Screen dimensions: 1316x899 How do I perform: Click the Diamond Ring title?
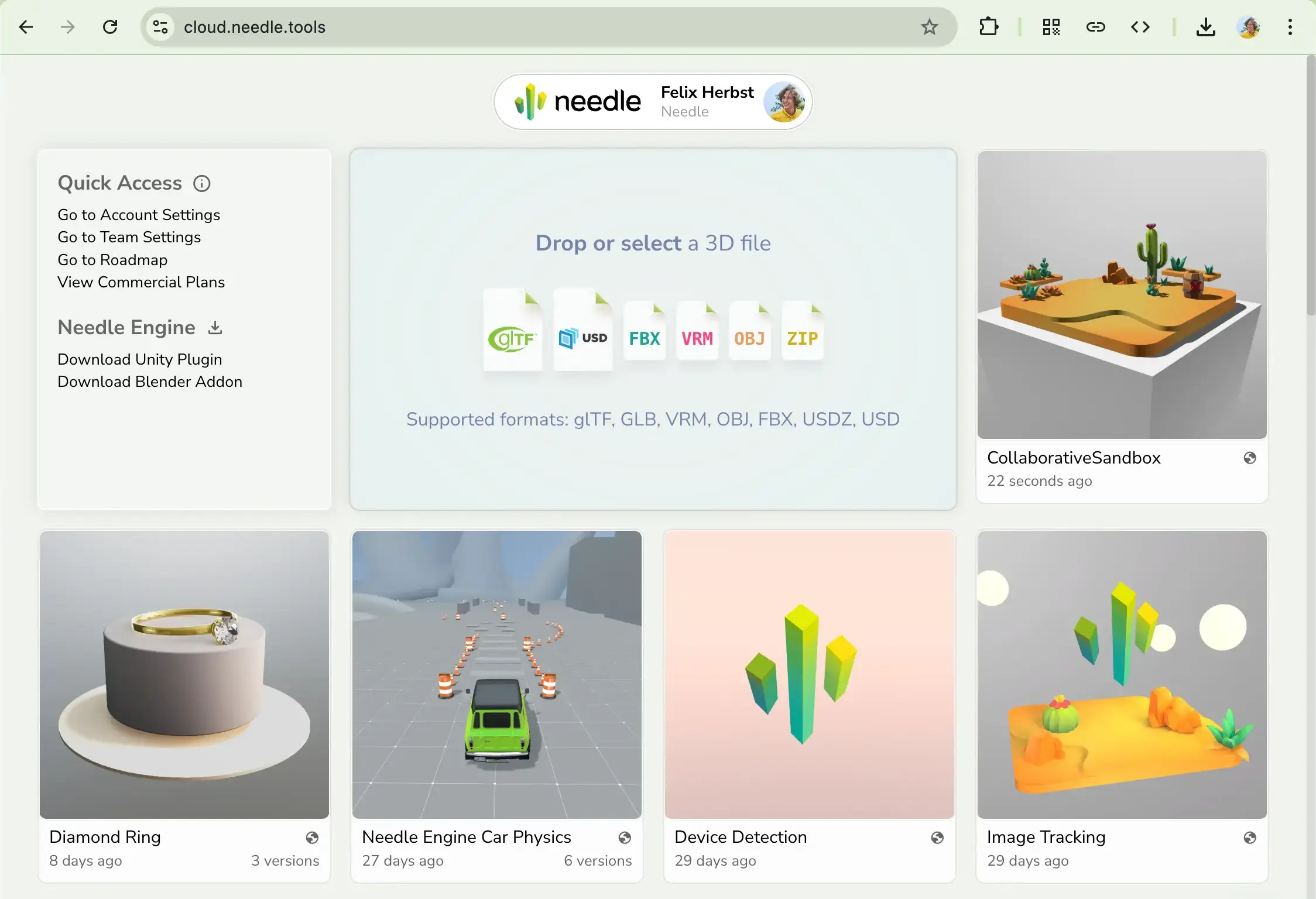pos(105,838)
